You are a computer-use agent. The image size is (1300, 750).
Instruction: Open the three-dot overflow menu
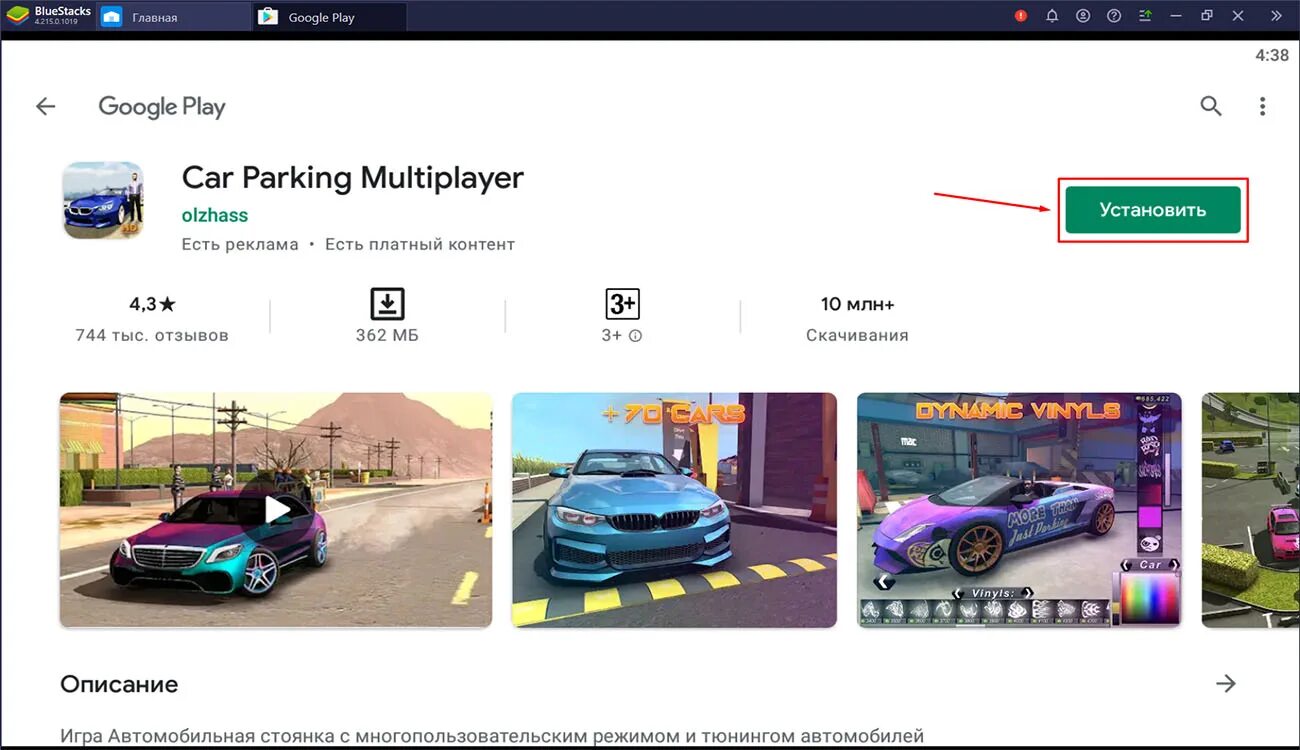coord(1263,106)
